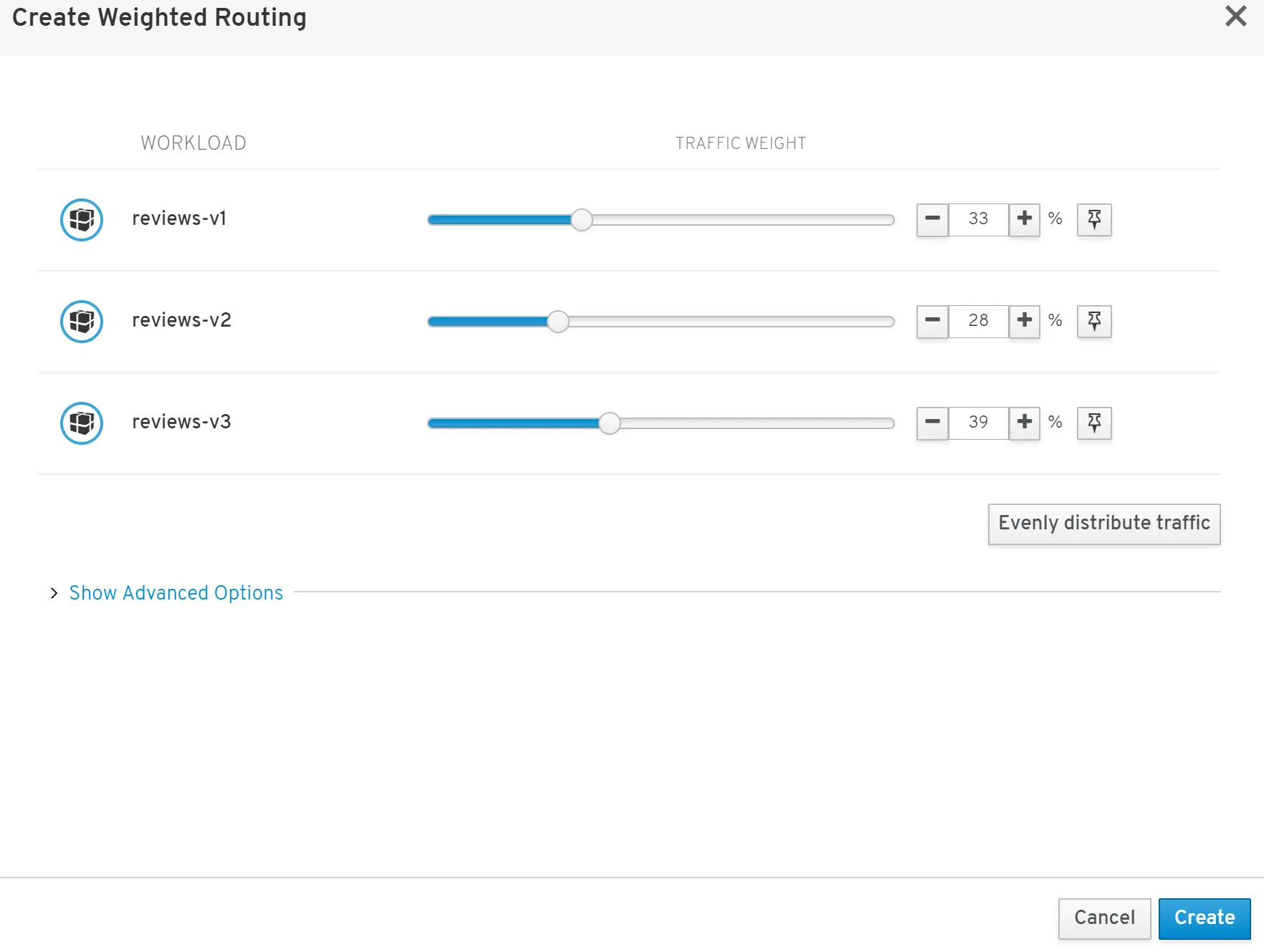Click the reviews-v1 workload icon

[x=82, y=220]
